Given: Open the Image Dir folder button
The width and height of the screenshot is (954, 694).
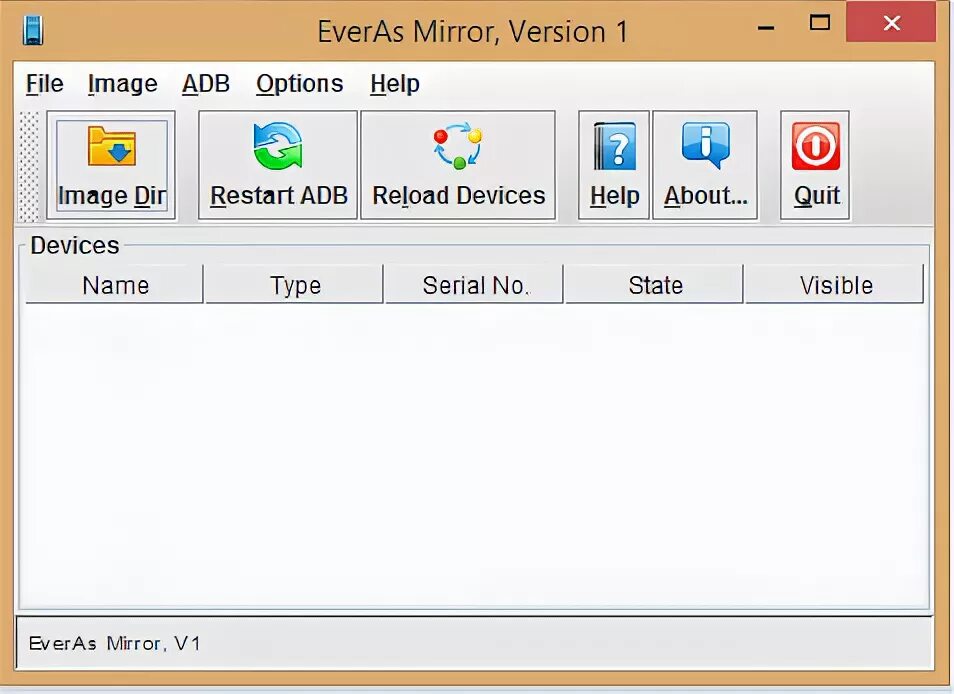Looking at the screenshot, I should pos(111,165).
